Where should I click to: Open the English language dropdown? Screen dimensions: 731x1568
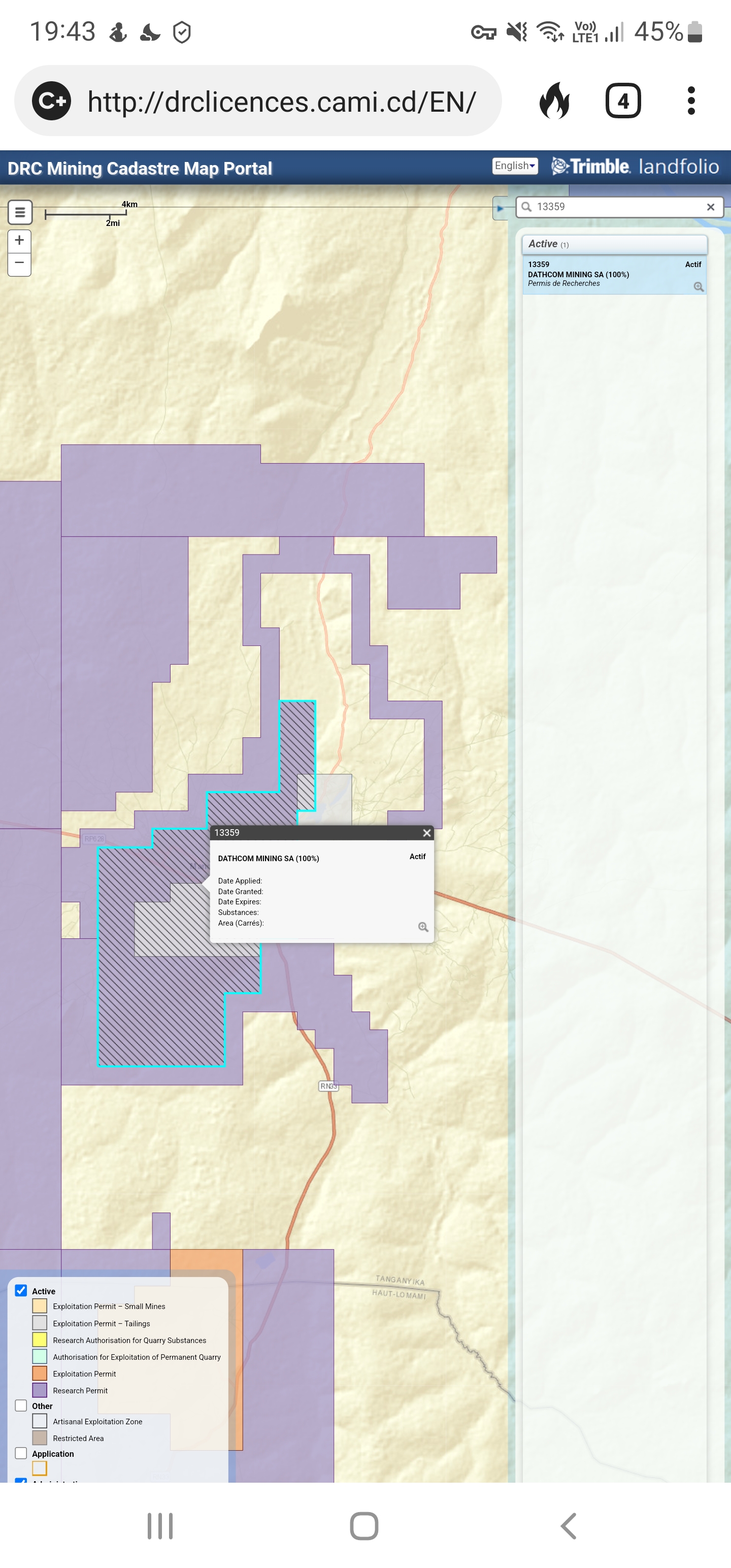[514, 166]
